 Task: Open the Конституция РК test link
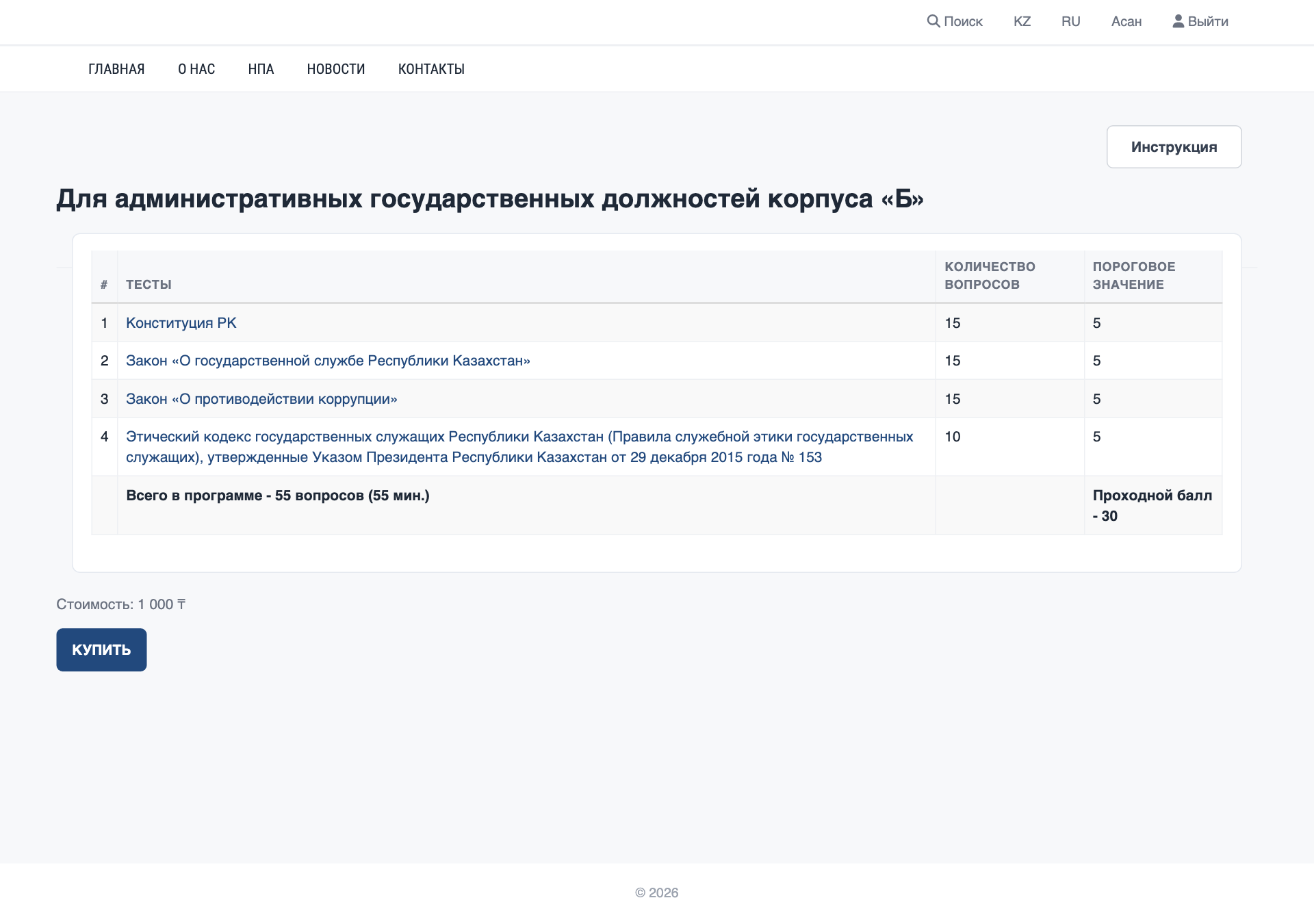tap(181, 323)
